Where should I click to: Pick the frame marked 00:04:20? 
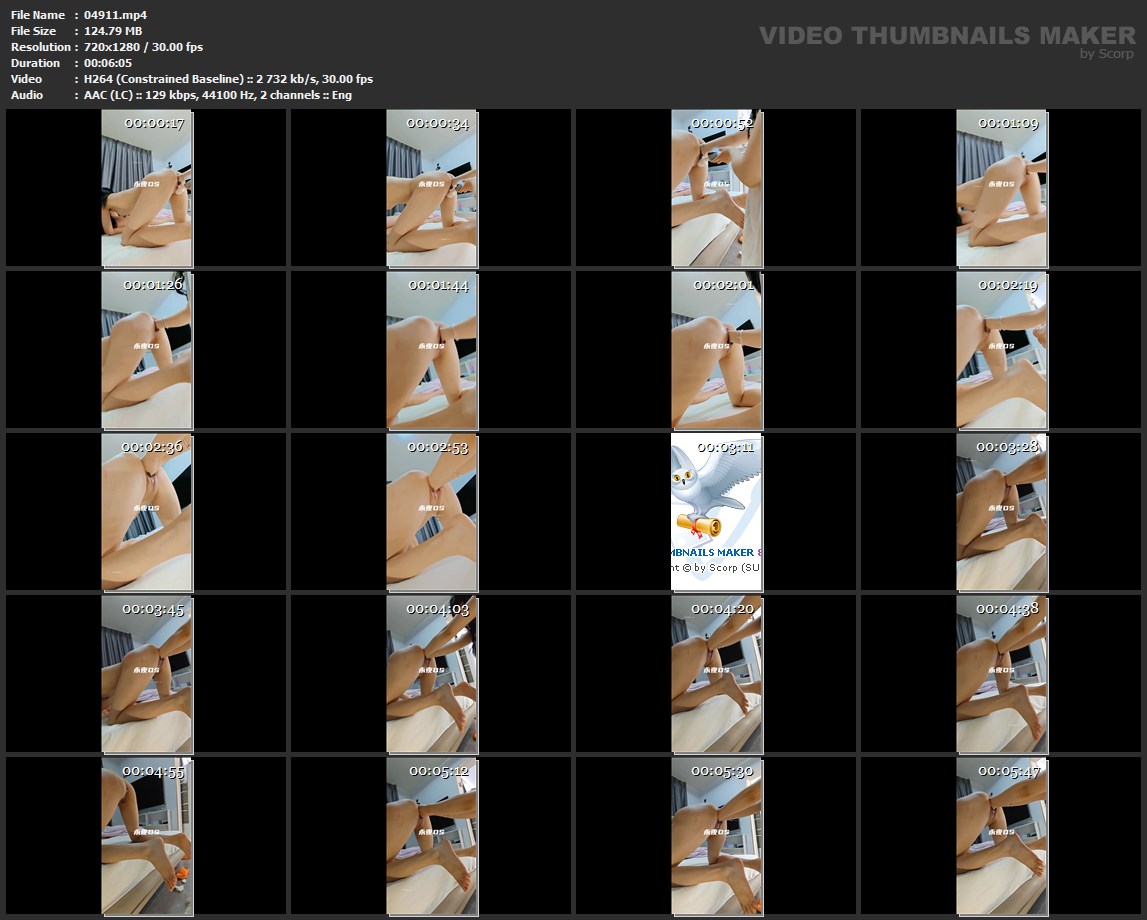click(716, 674)
